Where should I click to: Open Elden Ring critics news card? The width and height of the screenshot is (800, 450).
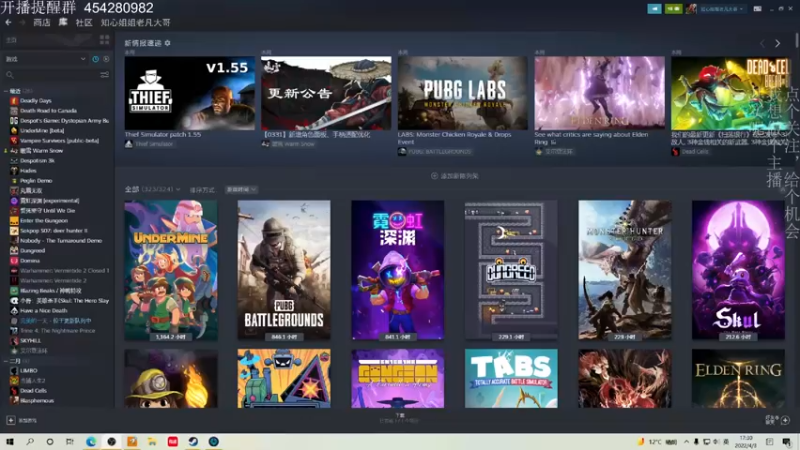599,93
